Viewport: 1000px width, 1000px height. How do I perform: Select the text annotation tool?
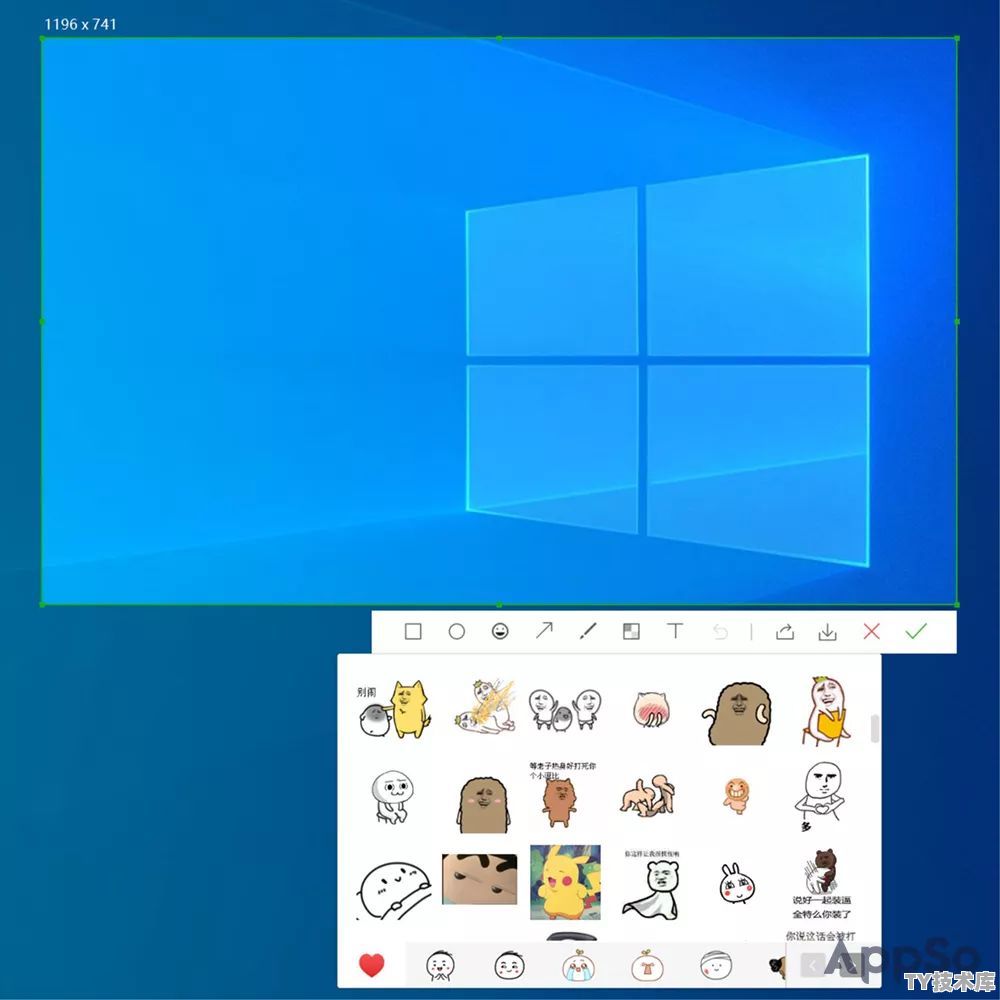coord(675,631)
